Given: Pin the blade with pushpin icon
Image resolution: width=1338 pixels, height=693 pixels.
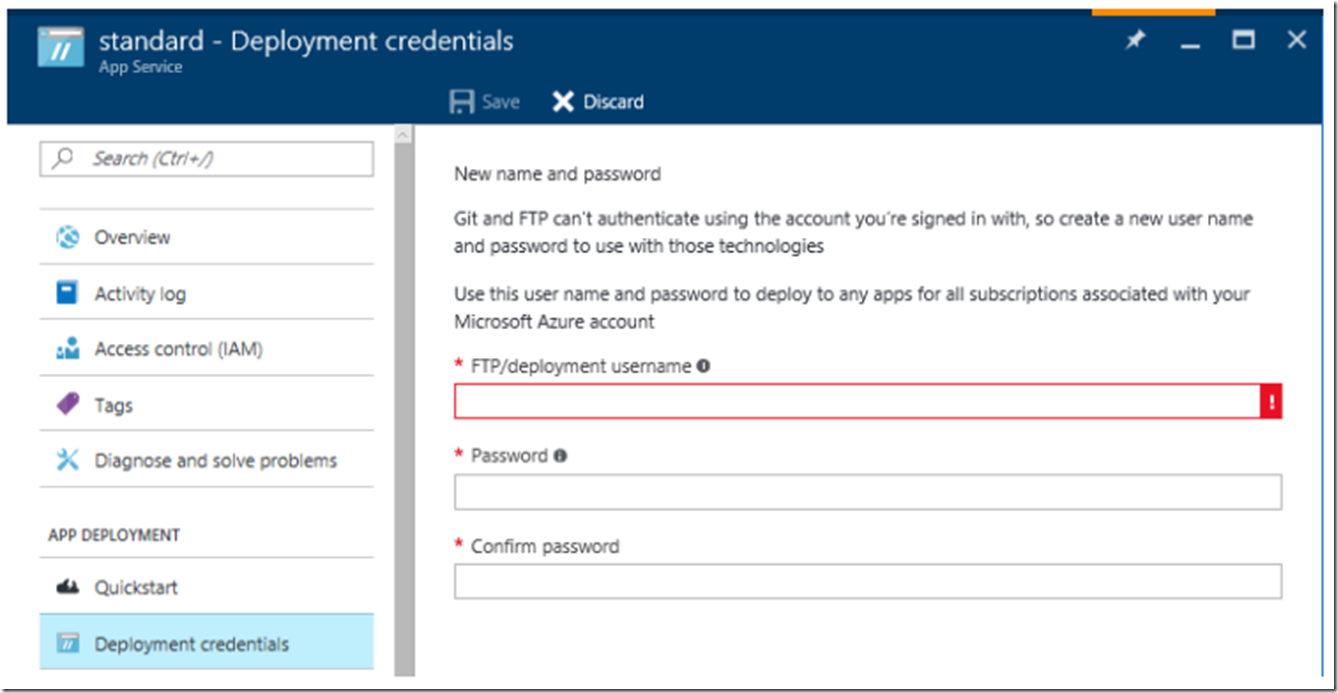Looking at the screenshot, I should (1135, 41).
